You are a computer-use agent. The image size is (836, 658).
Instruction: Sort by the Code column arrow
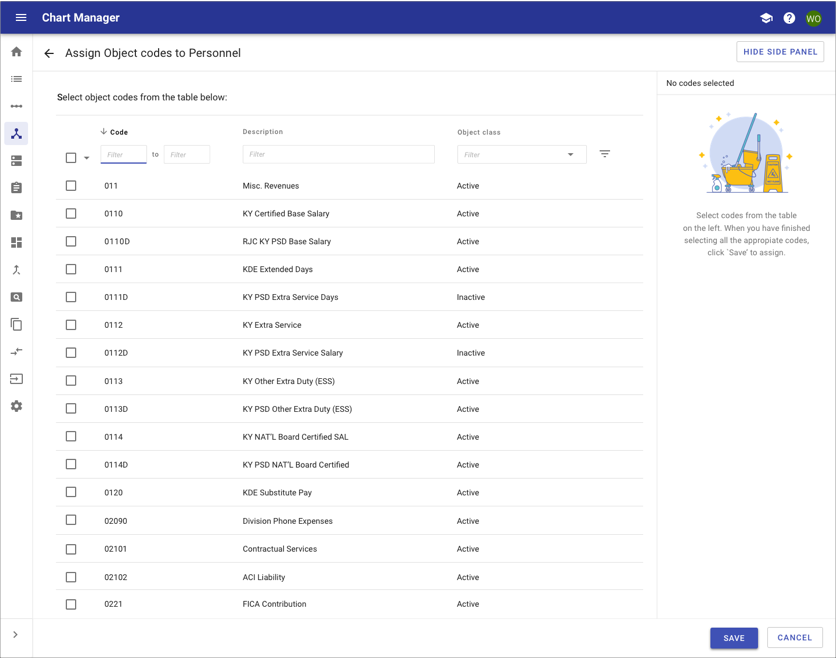tap(103, 131)
